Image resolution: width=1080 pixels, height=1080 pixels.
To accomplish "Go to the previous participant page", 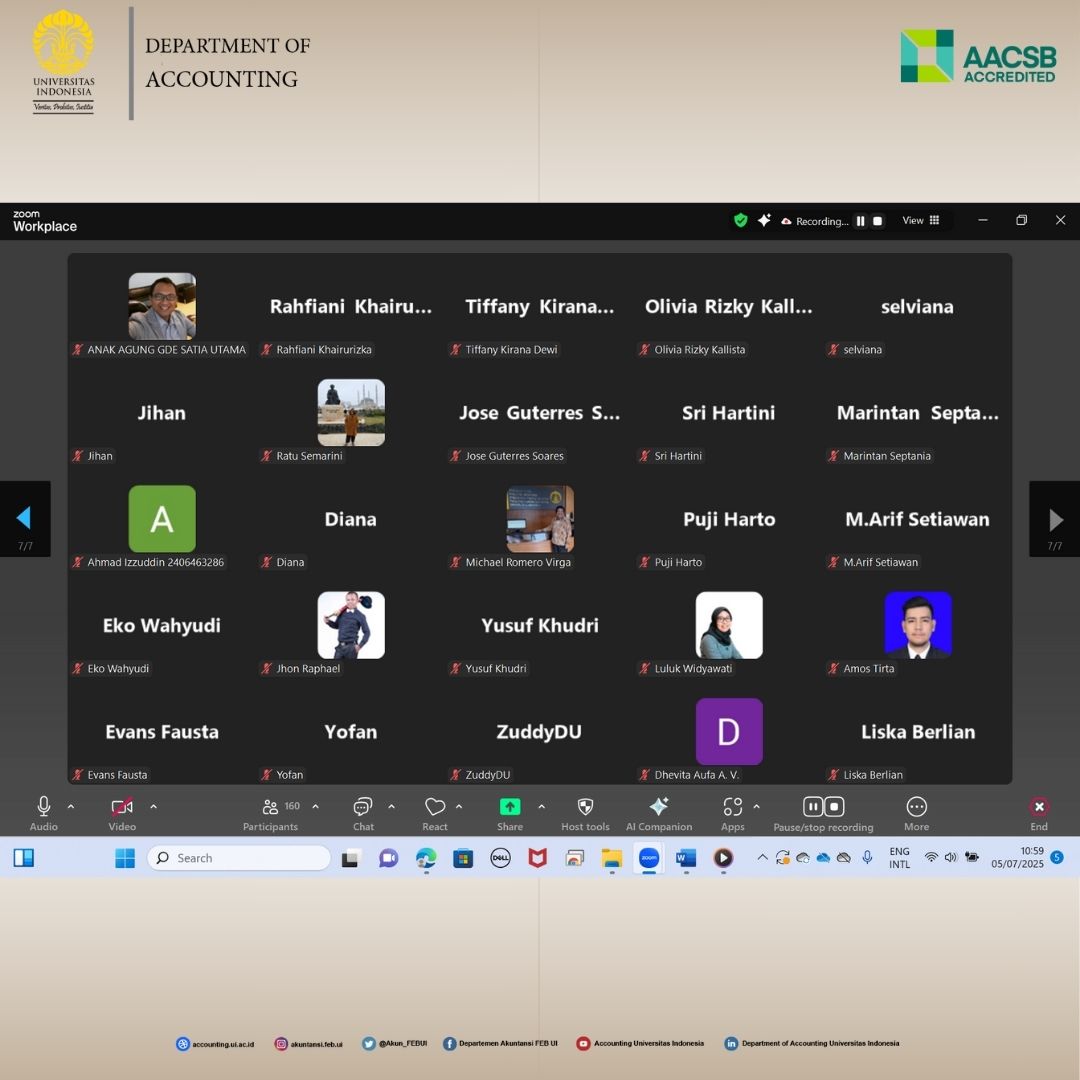I will click(x=24, y=518).
